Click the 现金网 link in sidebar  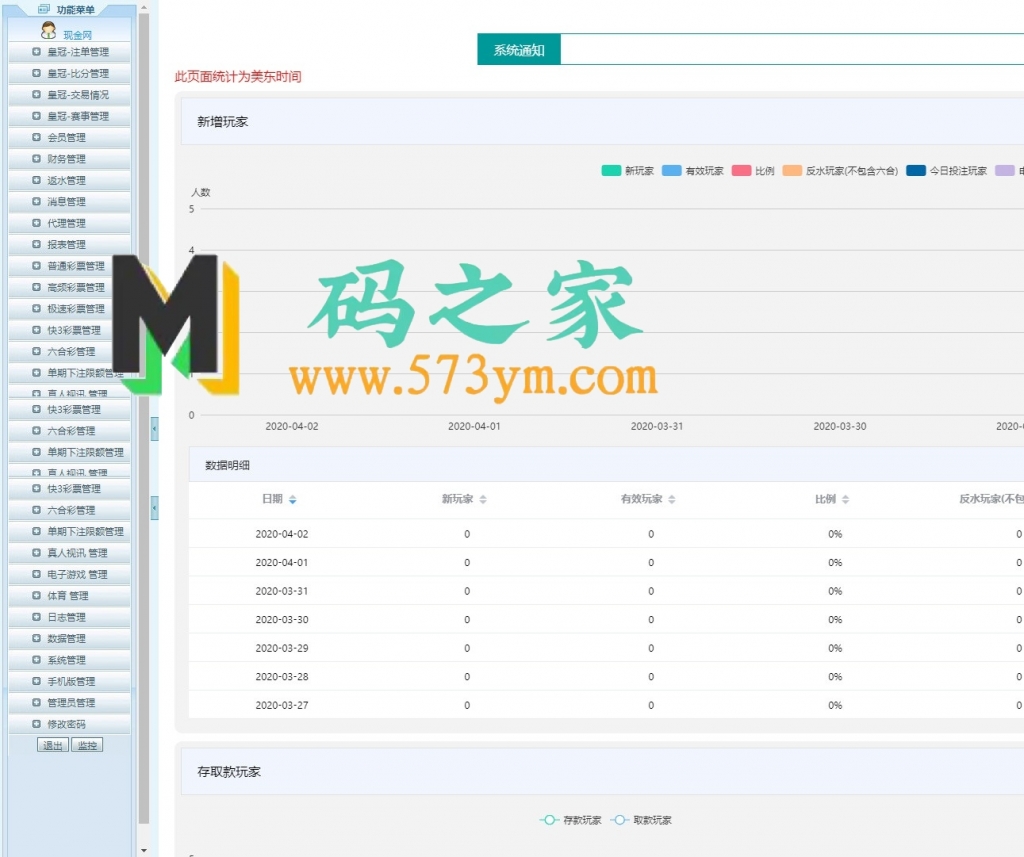[x=78, y=35]
